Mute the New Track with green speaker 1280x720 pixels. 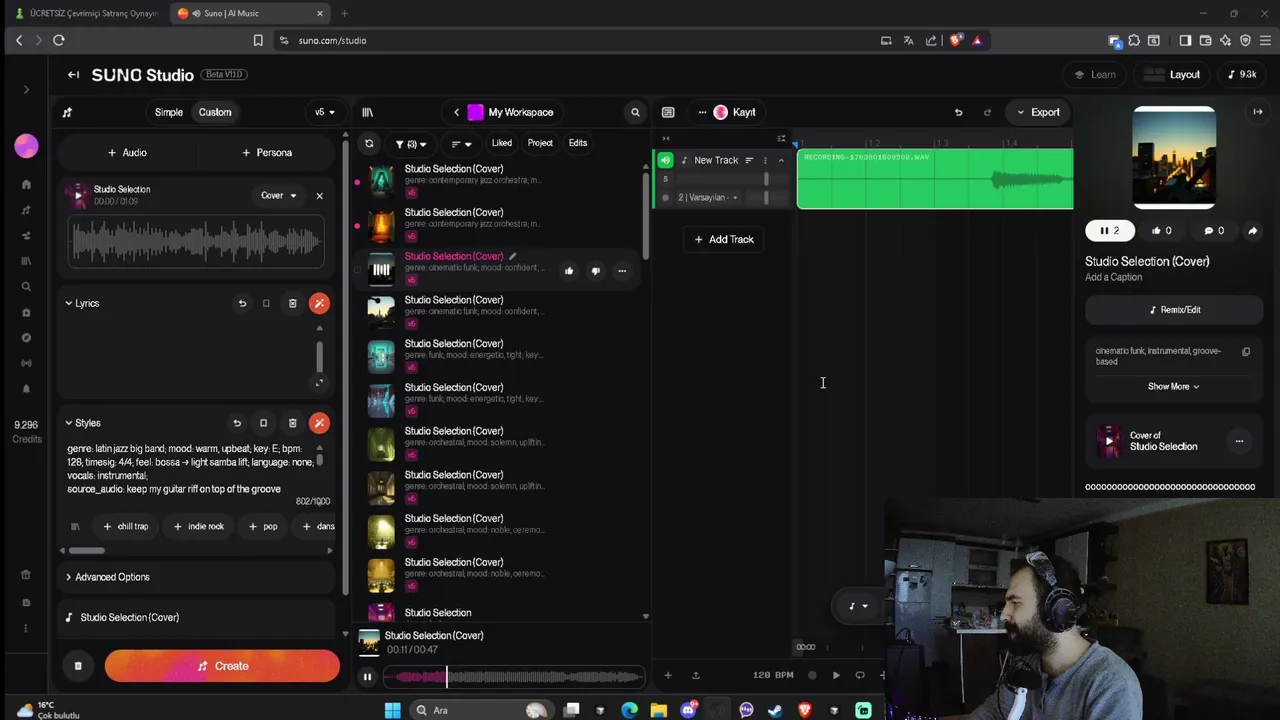coord(666,160)
